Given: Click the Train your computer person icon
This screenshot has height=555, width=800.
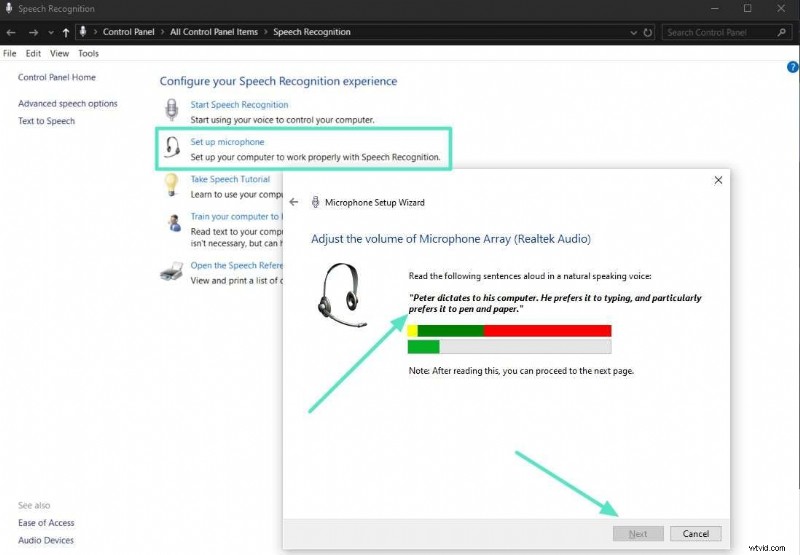Looking at the screenshot, I should (172, 222).
